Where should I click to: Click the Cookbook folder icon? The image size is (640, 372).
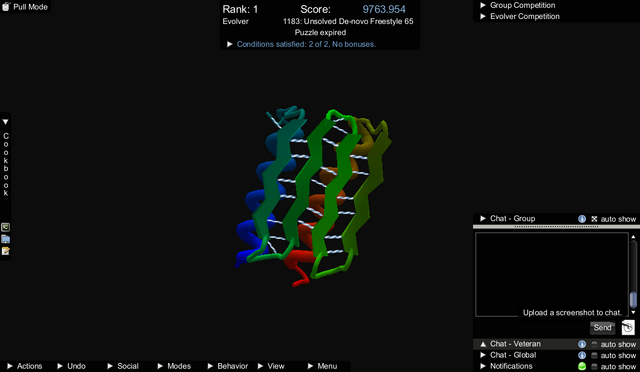5,239
